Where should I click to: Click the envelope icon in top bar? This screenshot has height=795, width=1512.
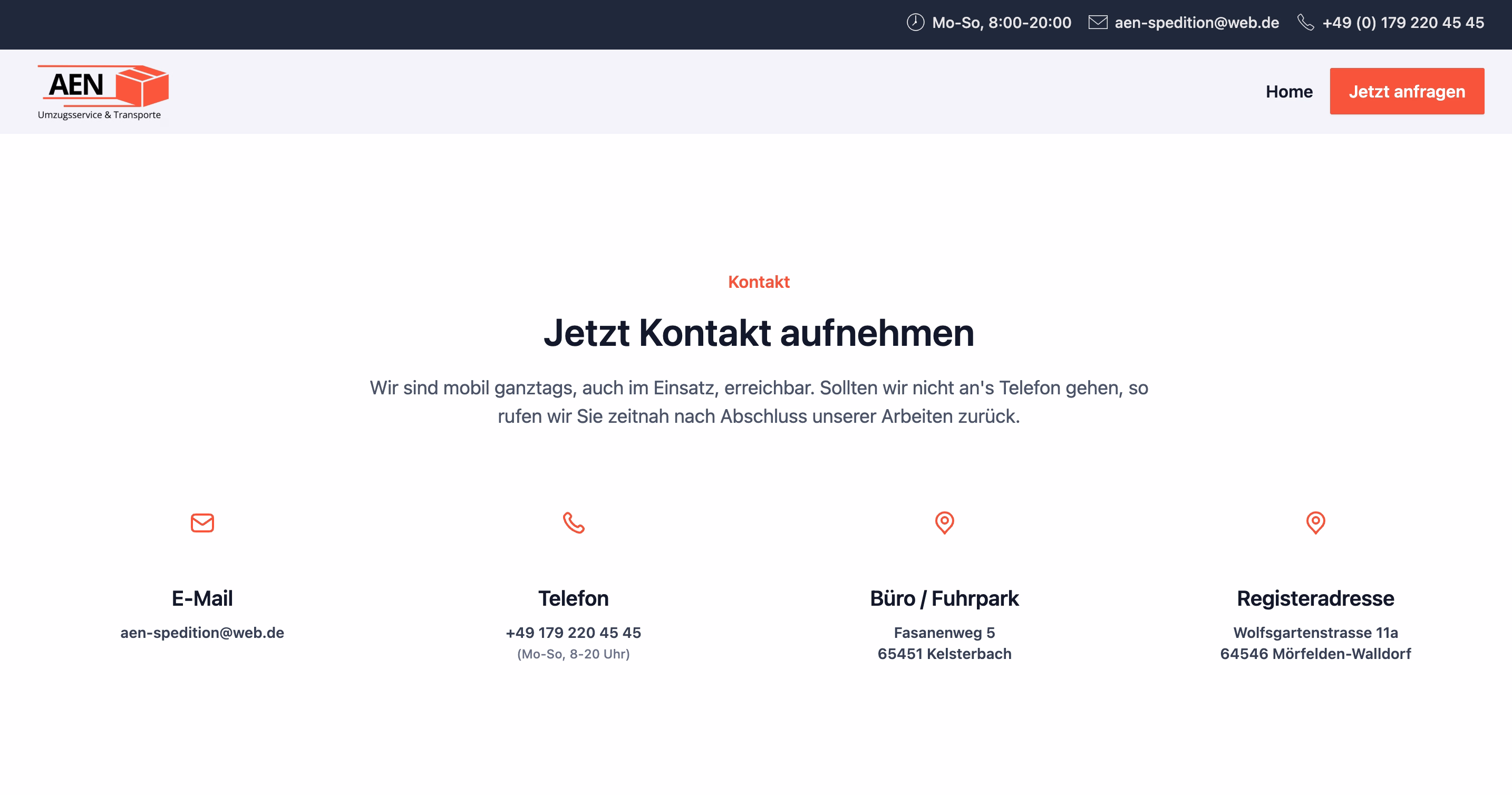pyautogui.click(x=1098, y=22)
